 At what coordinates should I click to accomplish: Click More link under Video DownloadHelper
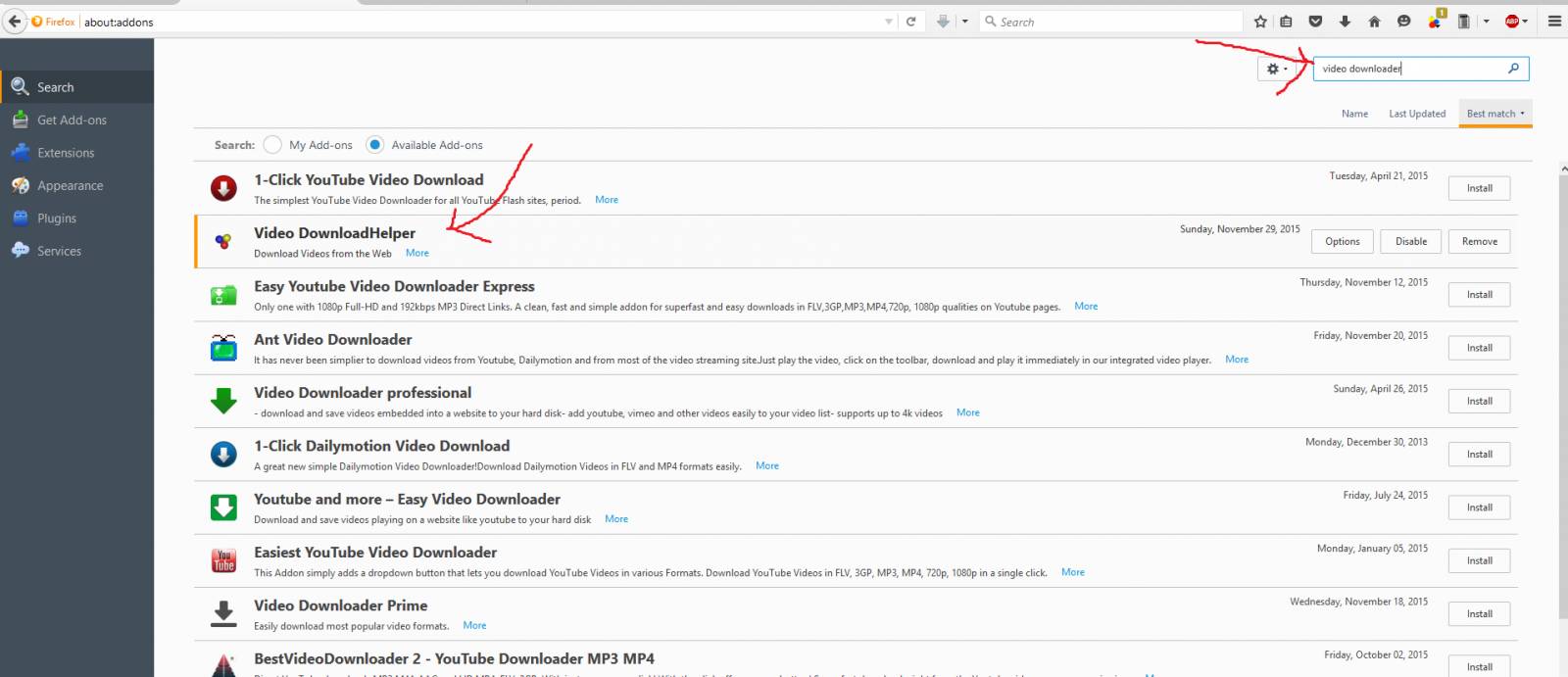click(x=417, y=253)
